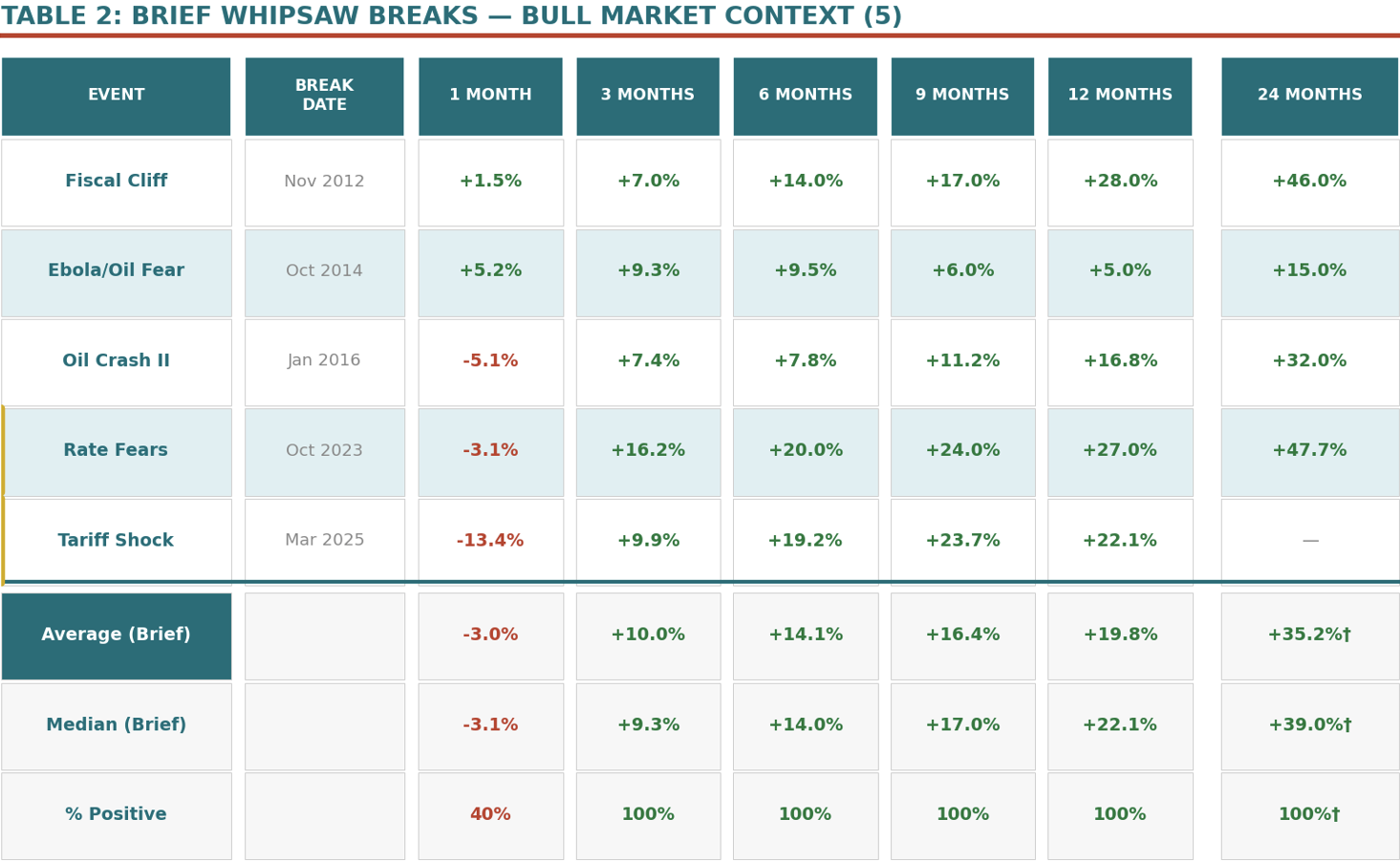The image size is (1400, 862).
Task: Select the Tariff Shock row label
Action: pyautogui.click(x=116, y=541)
